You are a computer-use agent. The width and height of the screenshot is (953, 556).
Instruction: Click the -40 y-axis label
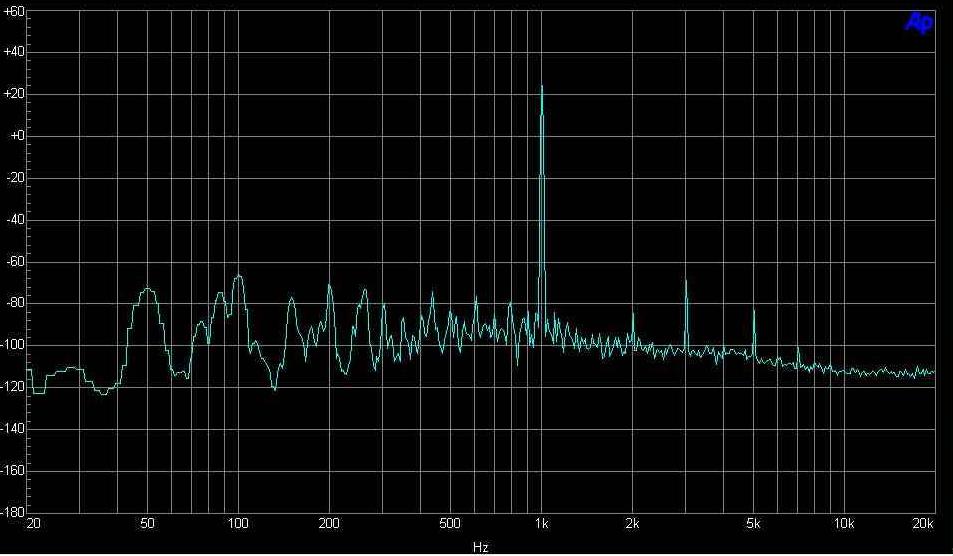coord(15,221)
